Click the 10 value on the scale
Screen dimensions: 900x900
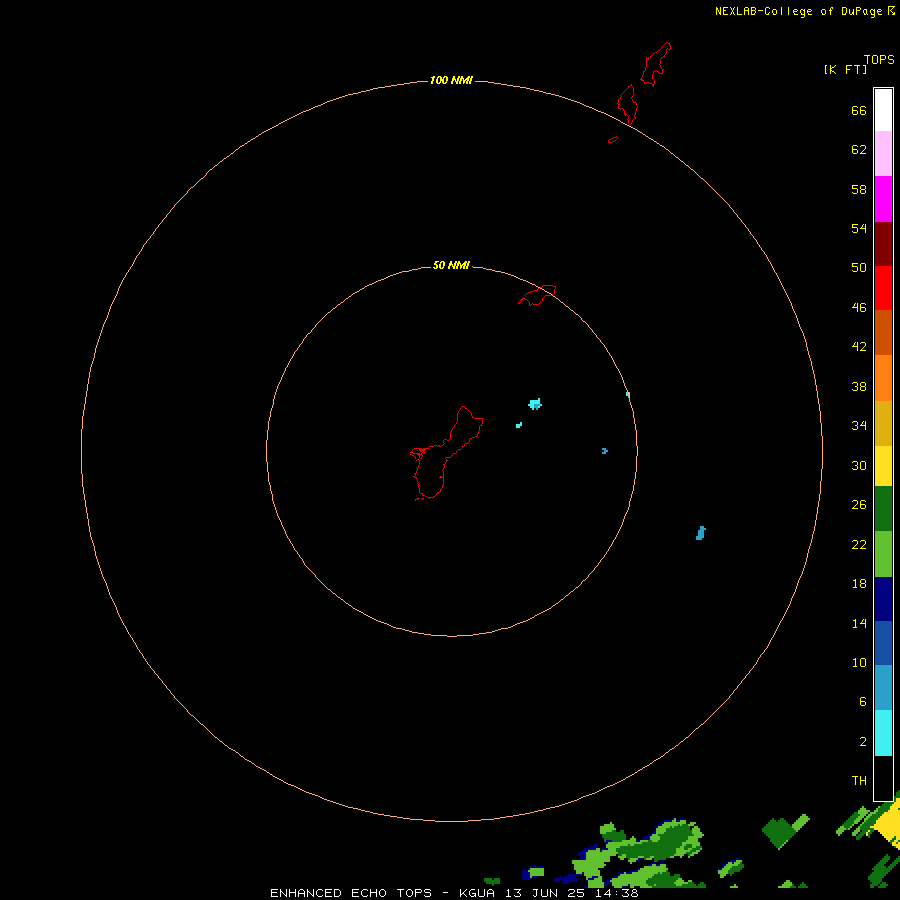pyautogui.click(x=859, y=663)
